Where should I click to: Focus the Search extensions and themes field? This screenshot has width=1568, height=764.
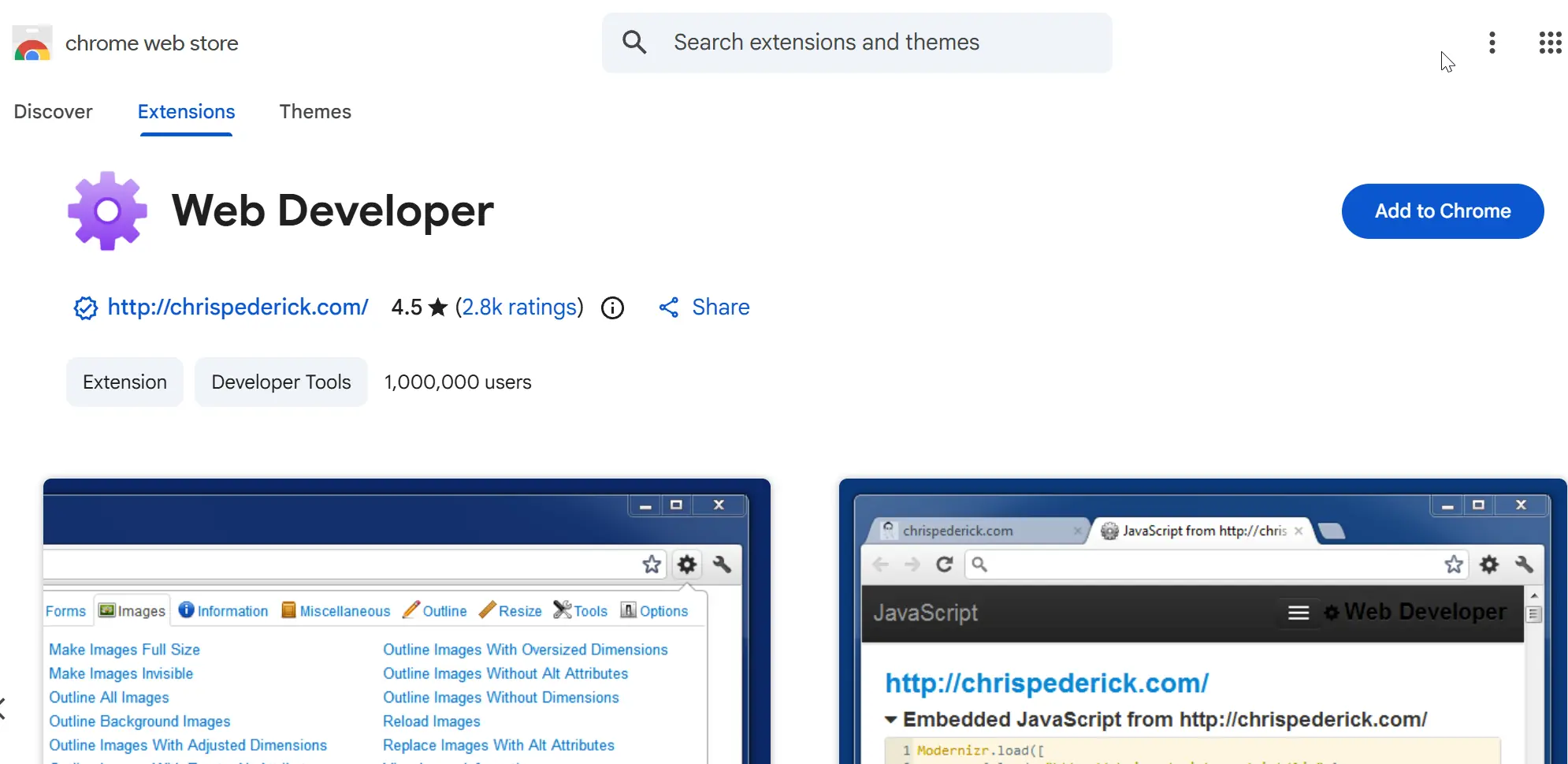[x=857, y=43]
